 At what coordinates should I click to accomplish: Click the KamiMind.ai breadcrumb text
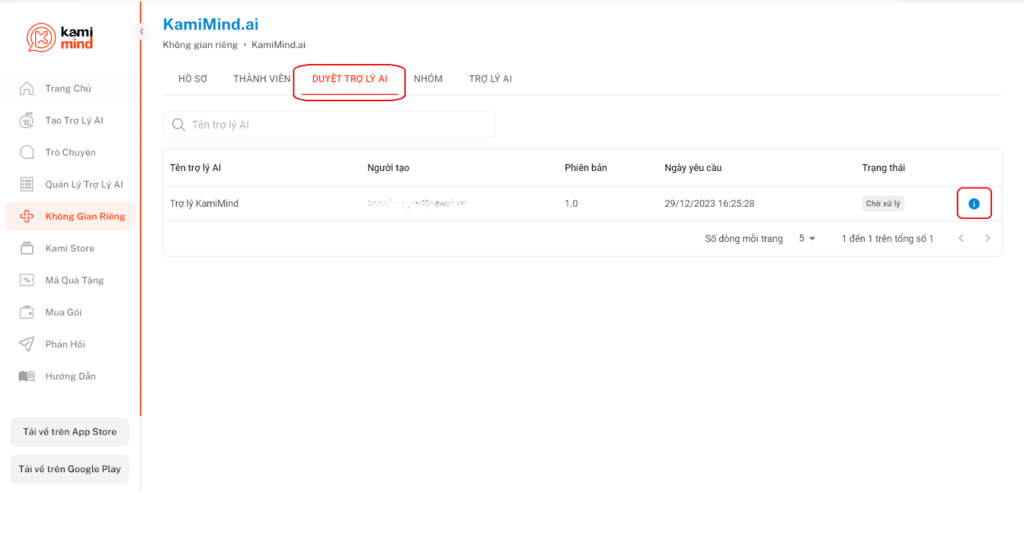click(x=278, y=45)
